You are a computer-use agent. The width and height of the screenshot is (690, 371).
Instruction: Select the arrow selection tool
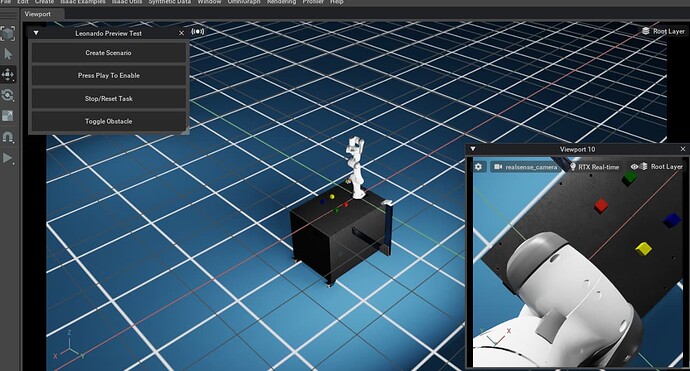click(8, 54)
